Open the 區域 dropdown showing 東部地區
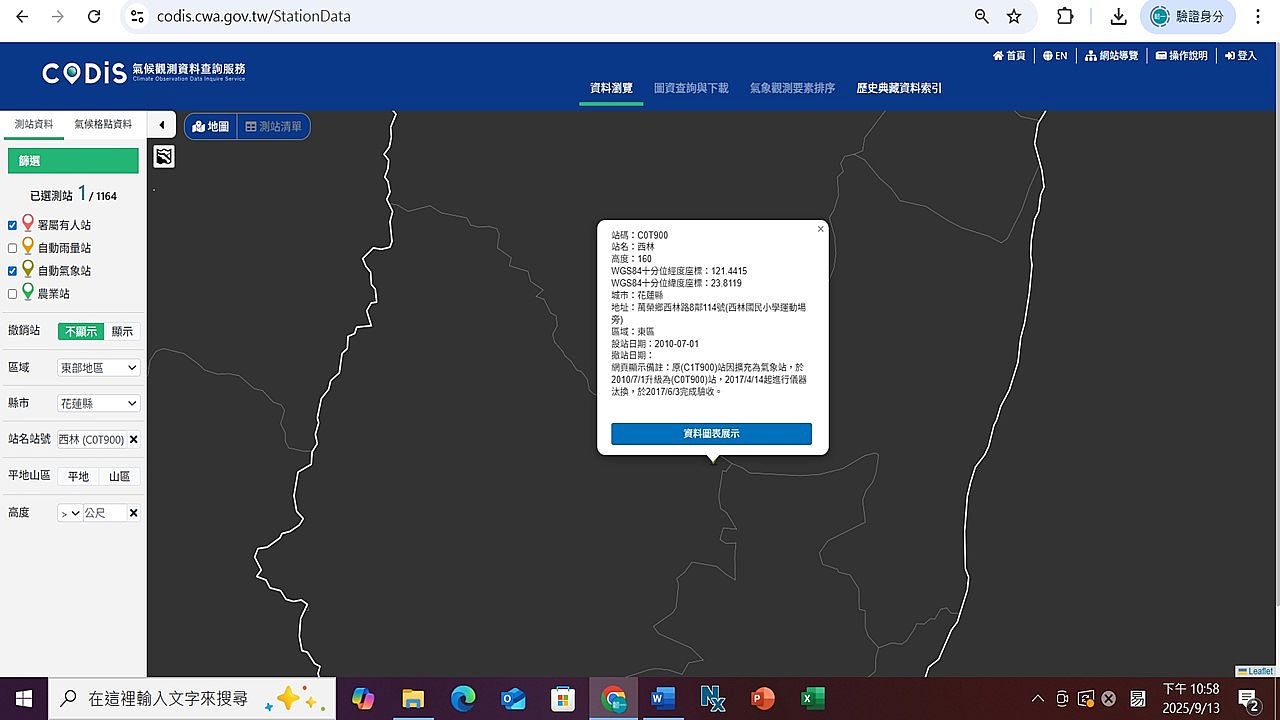Screen dimensions: 1280x720 coord(98,368)
